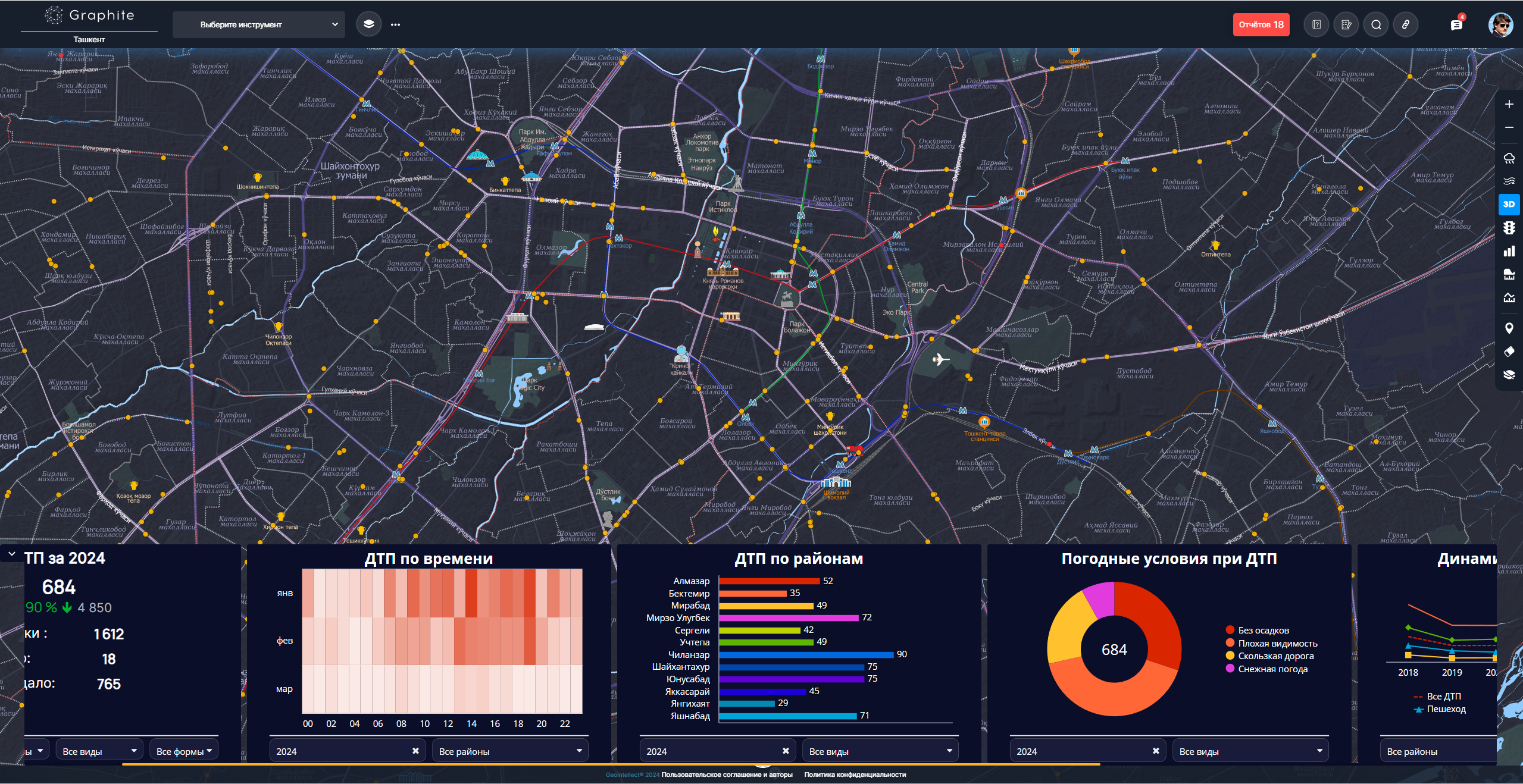
Task: Open the notes edit icon in header
Action: pyautogui.click(x=1346, y=24)
